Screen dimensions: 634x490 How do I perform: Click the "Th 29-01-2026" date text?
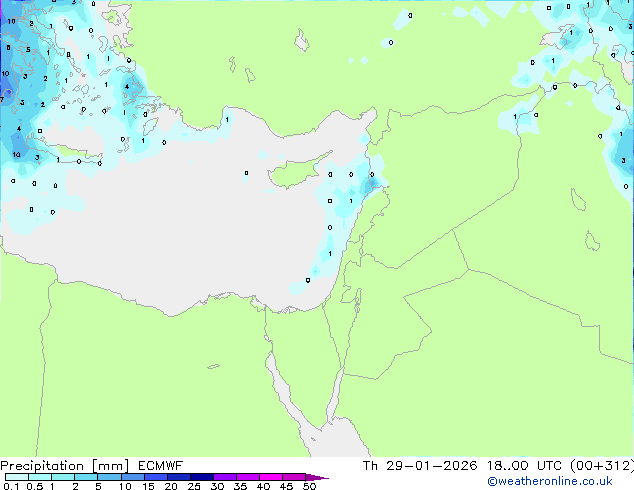click(420, 466)
